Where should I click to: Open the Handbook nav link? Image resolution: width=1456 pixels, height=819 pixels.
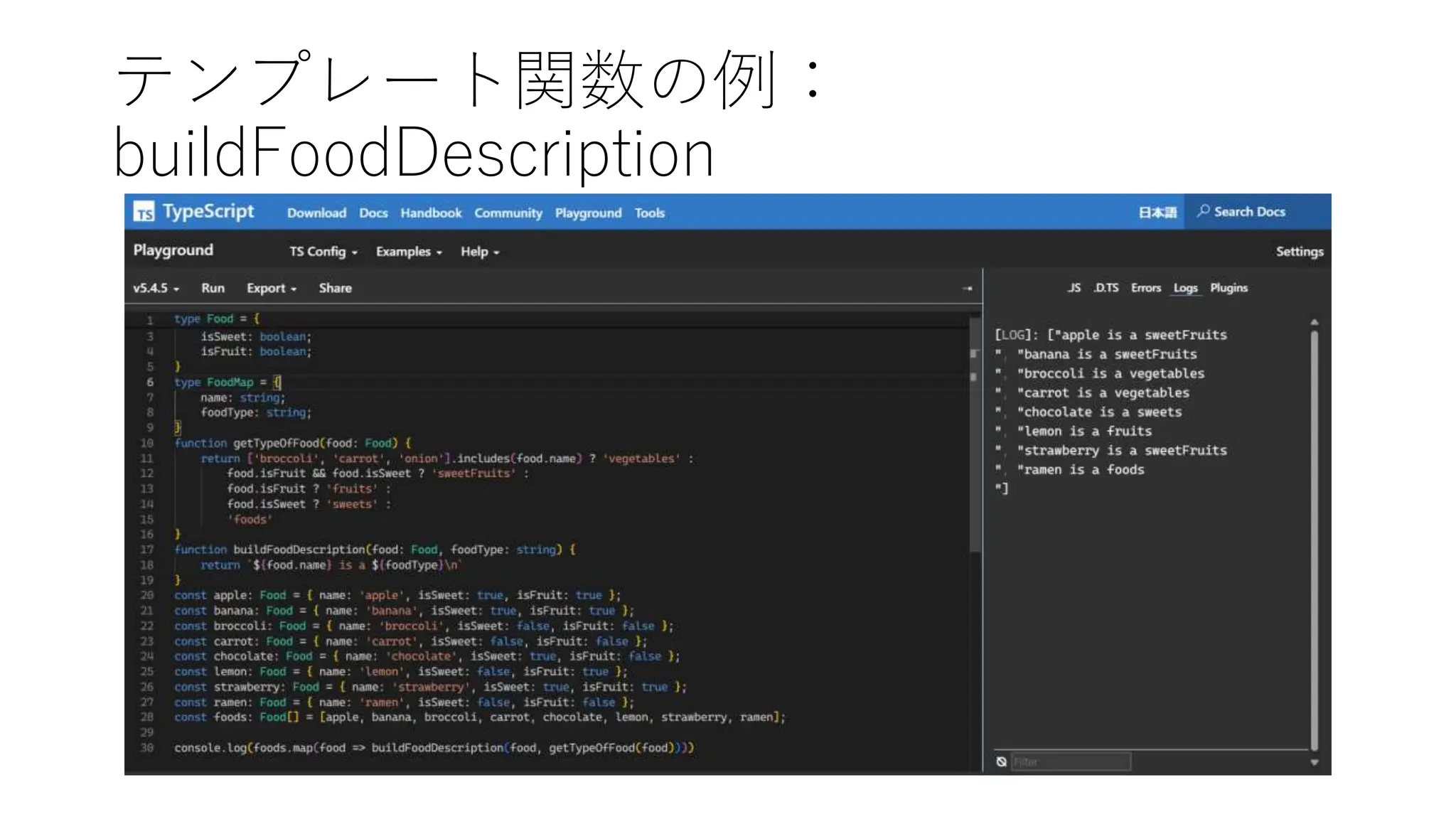point(431,213)
